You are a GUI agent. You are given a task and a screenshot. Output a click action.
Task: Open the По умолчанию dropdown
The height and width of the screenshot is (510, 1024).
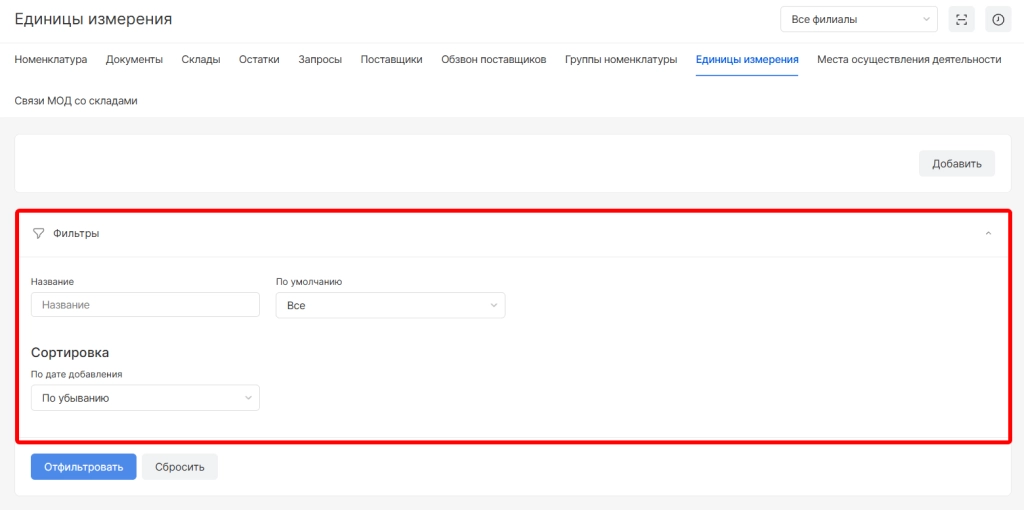(x=390, y=305)
